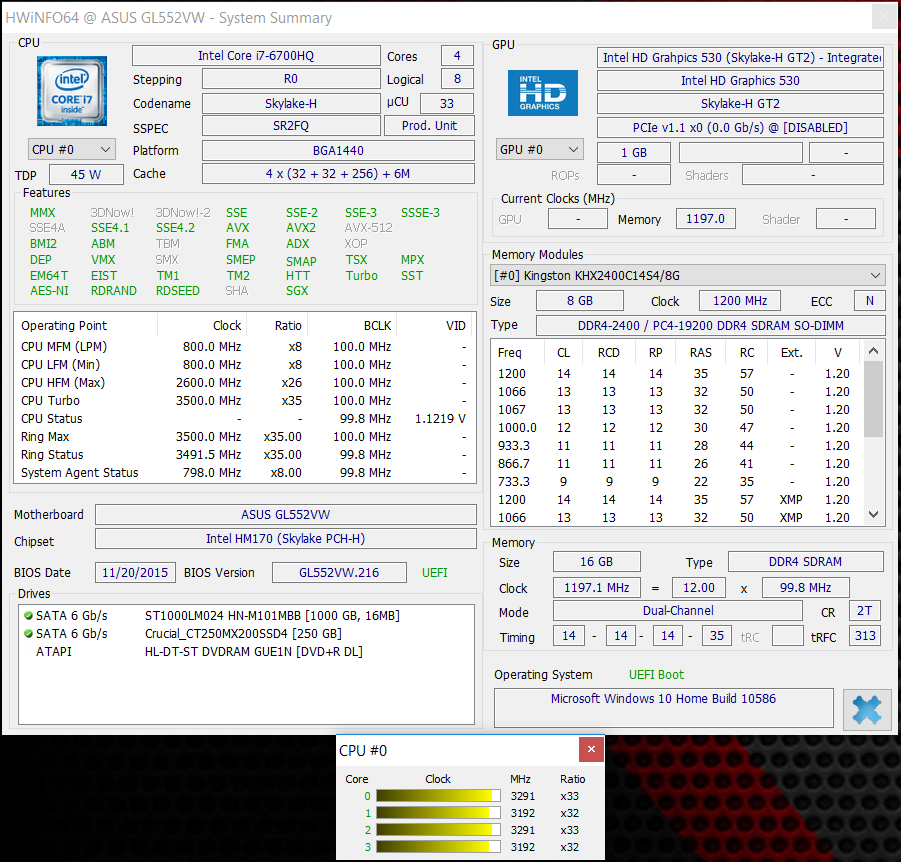The width and height of the screenshot is (901, 862).
Task: Click scroll up arrow in memory timings table
Action: [873, 351]
